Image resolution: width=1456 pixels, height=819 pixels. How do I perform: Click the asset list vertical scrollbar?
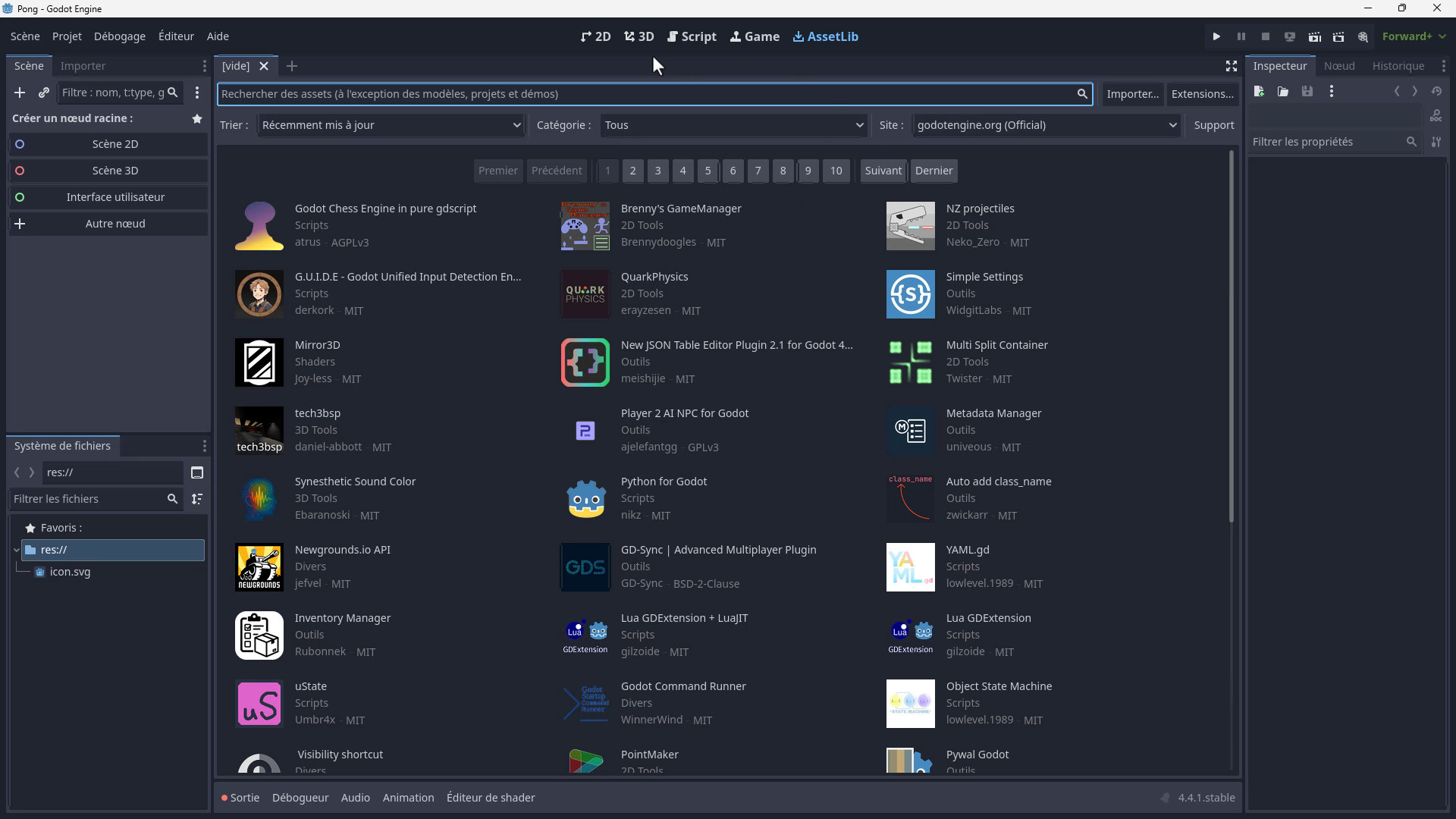click(x=1231, y=337)
